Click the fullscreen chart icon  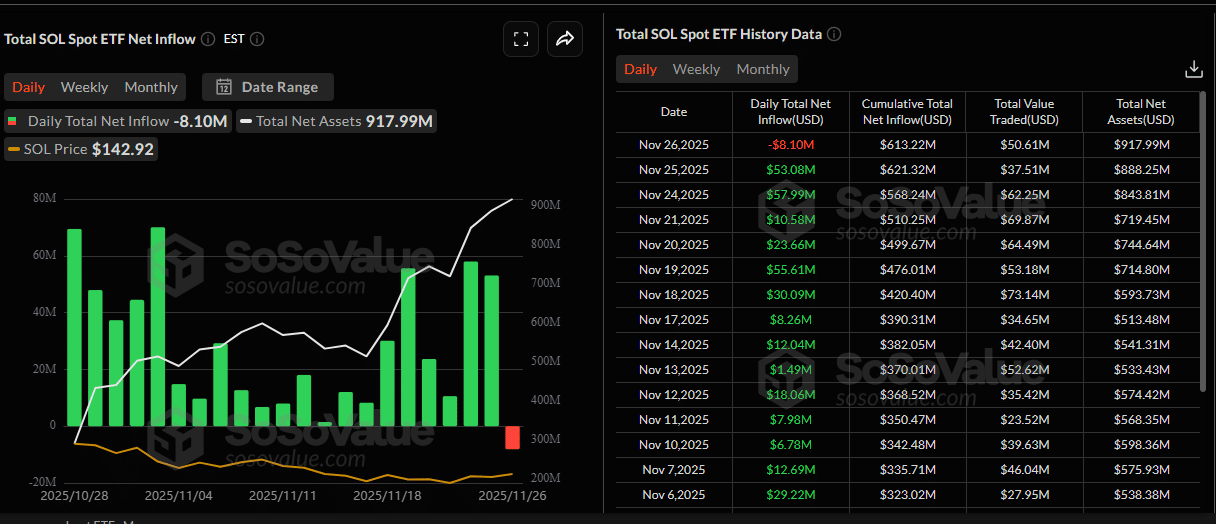tap(520, 39)
